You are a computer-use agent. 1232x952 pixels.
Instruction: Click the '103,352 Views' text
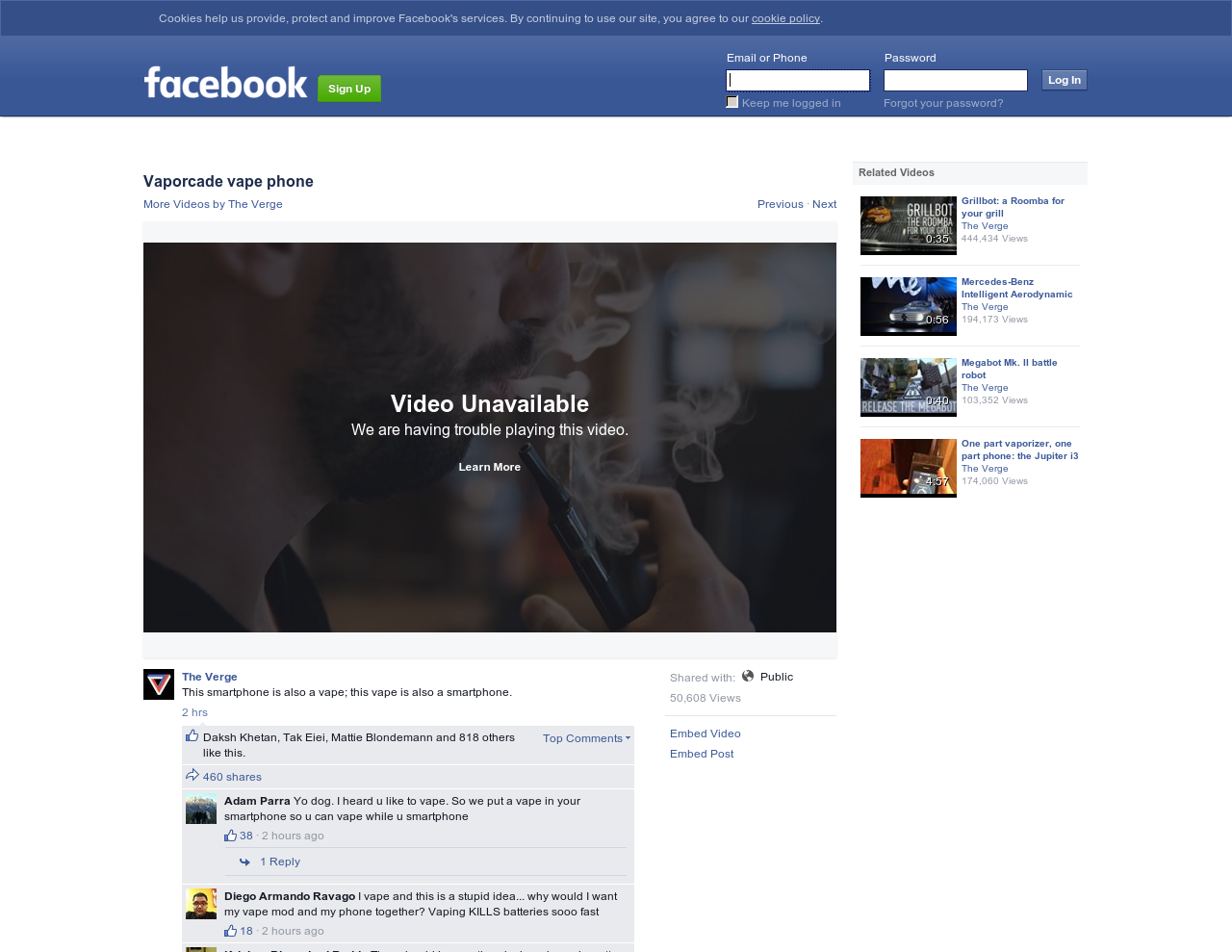coord(994,400)
